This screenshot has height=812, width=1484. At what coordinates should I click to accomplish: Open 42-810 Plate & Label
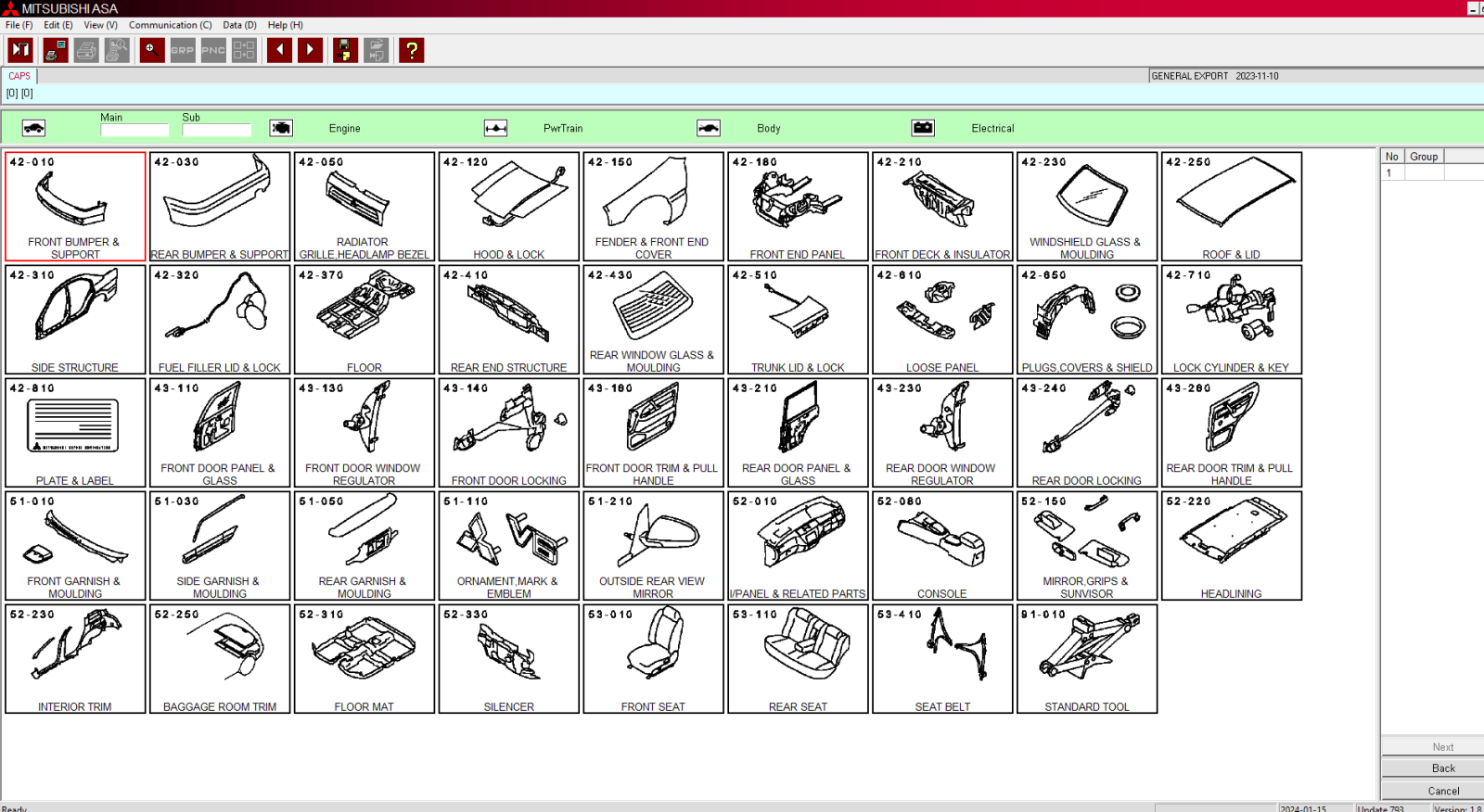[x=75, y=433]
